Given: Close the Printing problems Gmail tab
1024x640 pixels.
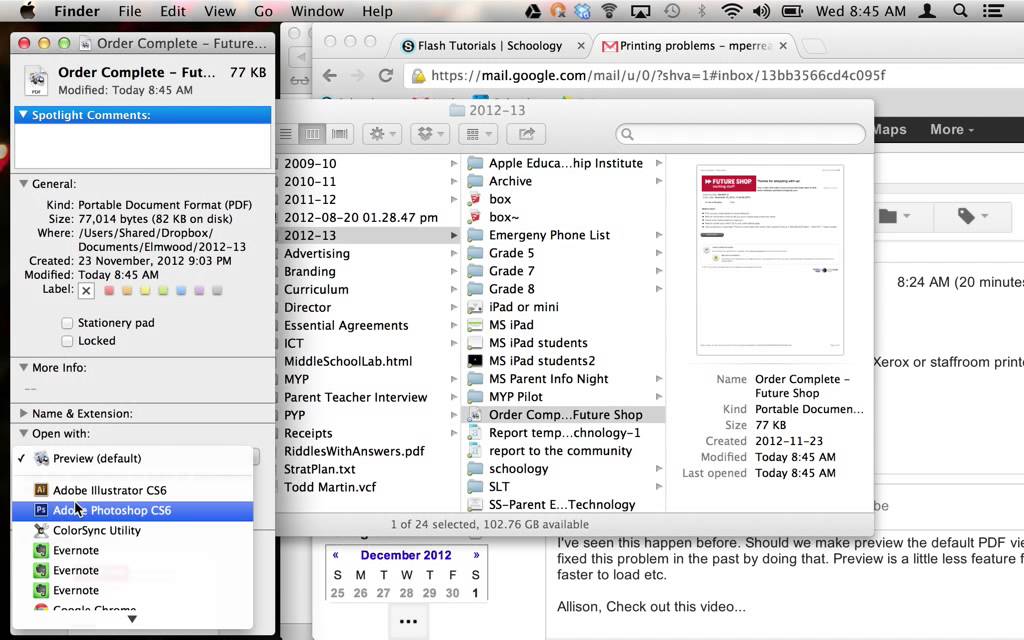Looking at the screenshot, I should [783, 46].
